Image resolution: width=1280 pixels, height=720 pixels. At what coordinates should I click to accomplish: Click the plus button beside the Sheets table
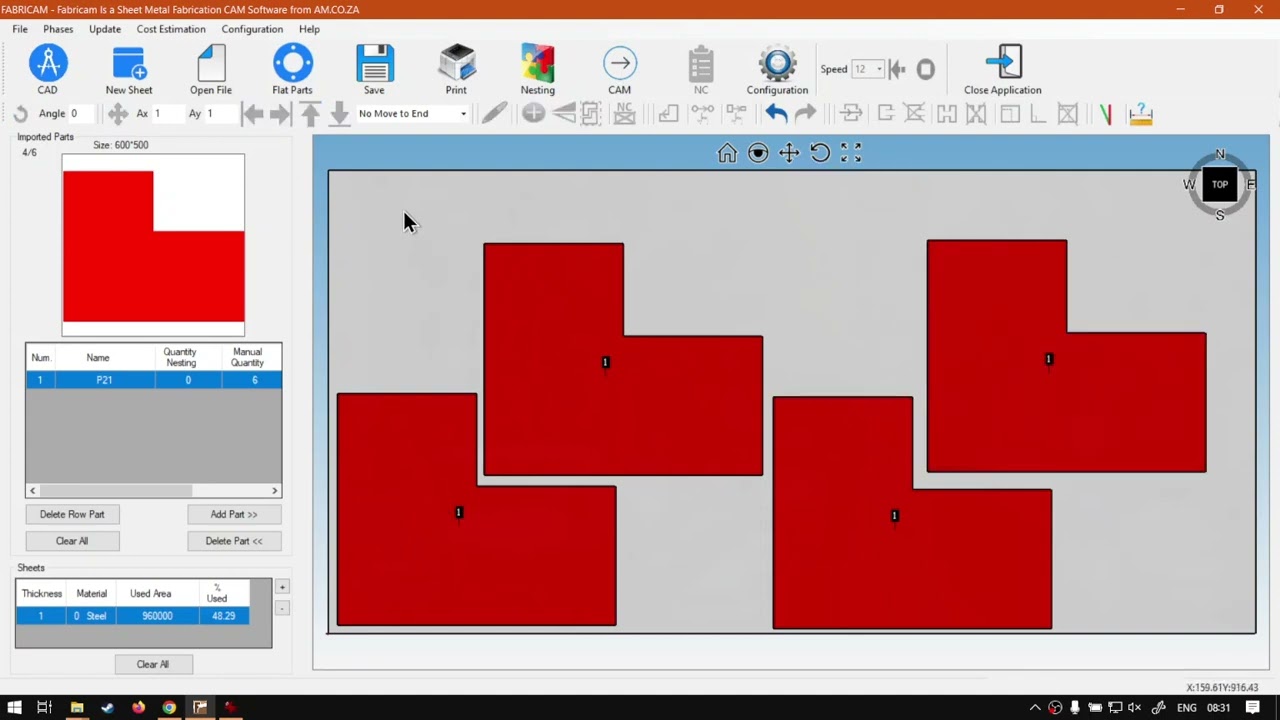[282, 587]
